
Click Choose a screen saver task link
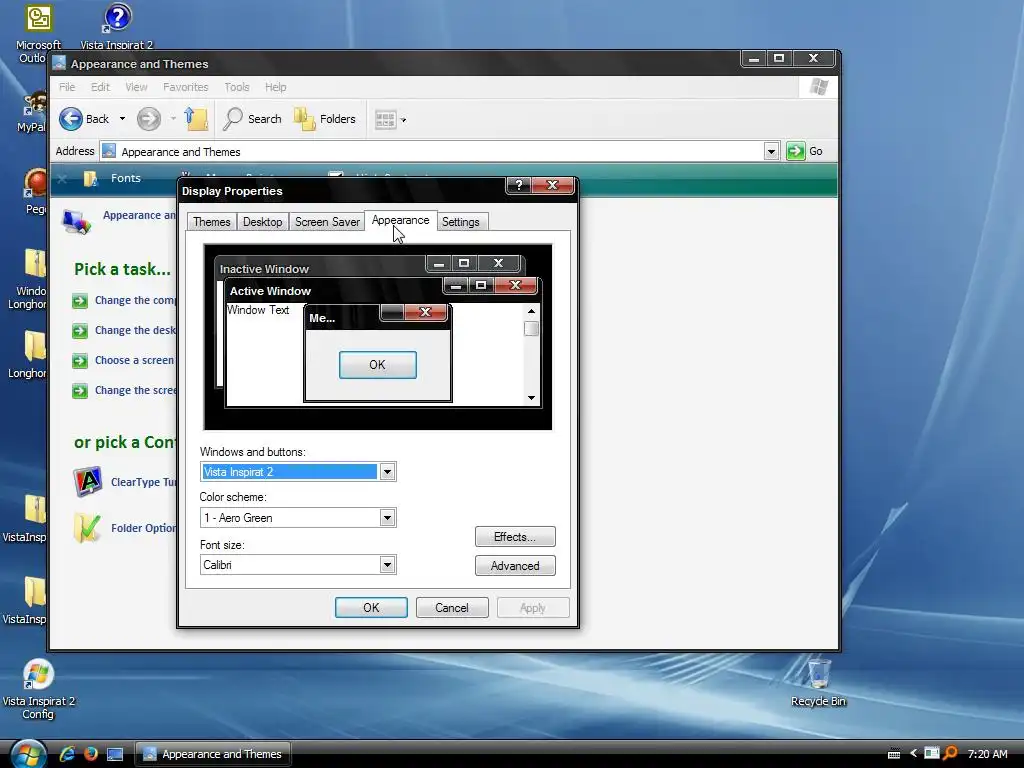click(x=135, y=360)
